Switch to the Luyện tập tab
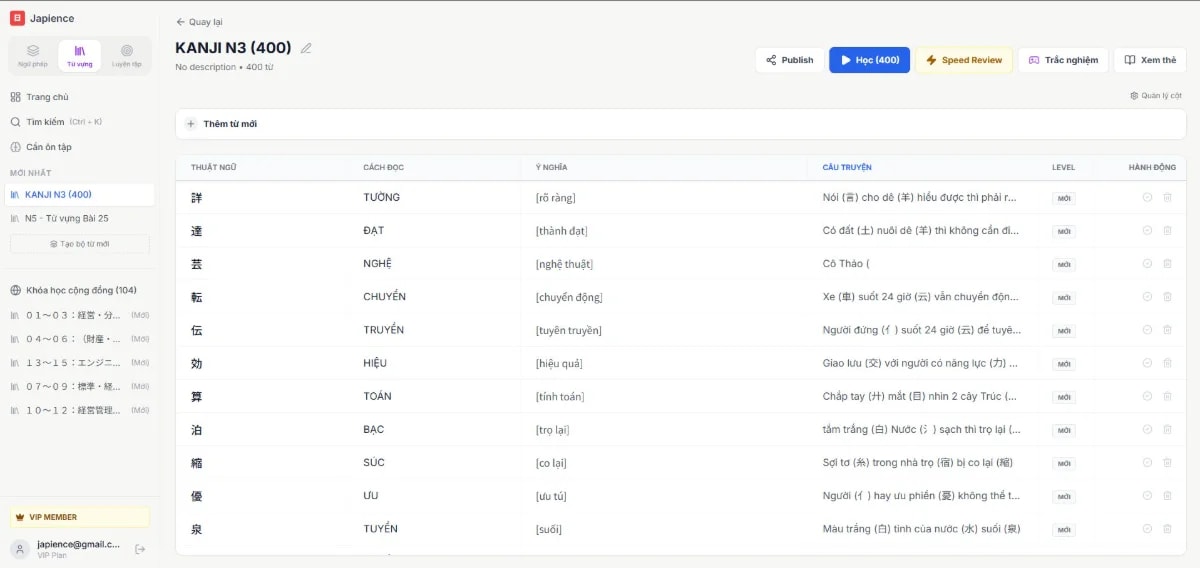 click(x=126, y=55)
